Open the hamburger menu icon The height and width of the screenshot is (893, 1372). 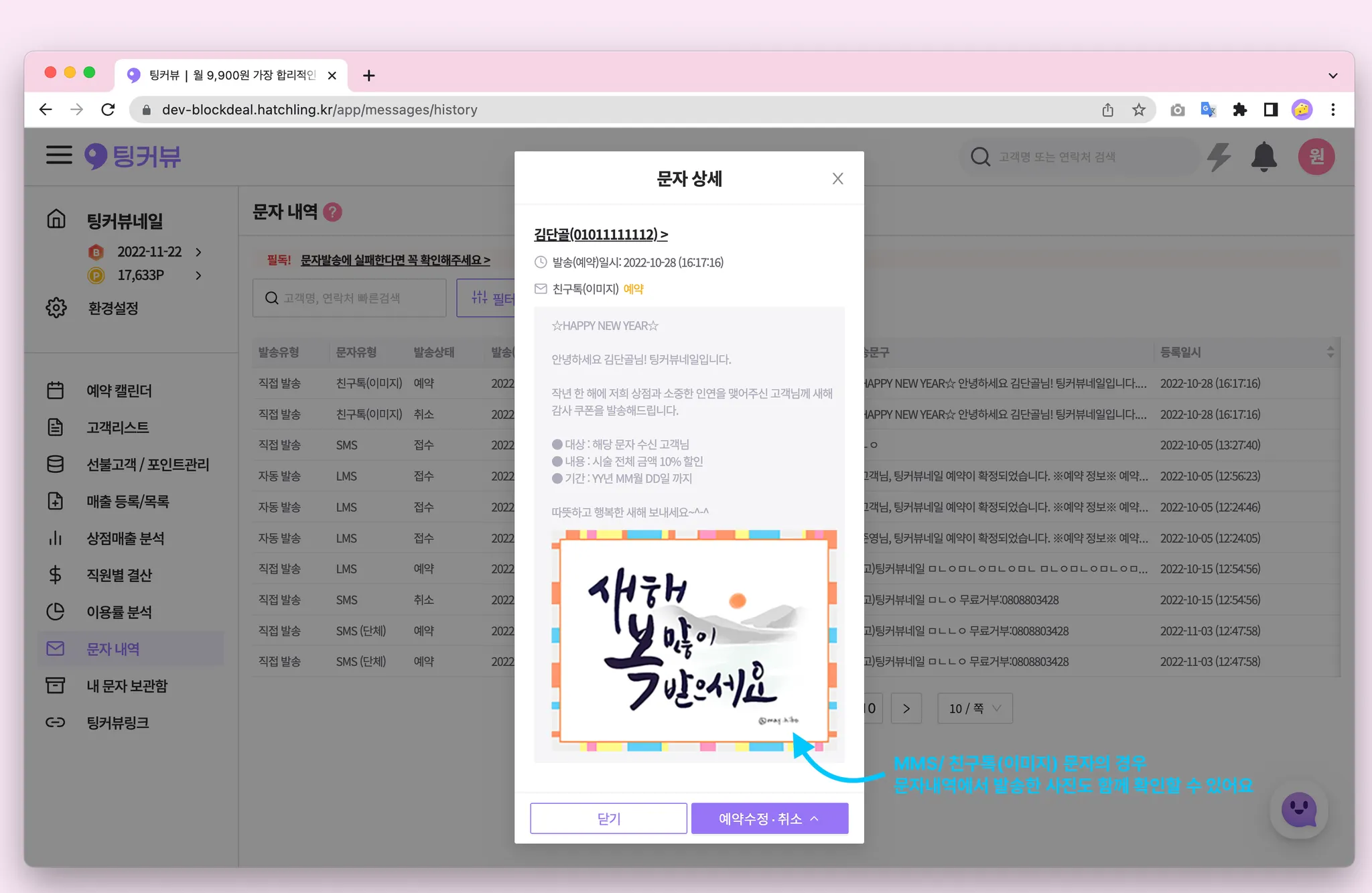[x=59, y=155]
